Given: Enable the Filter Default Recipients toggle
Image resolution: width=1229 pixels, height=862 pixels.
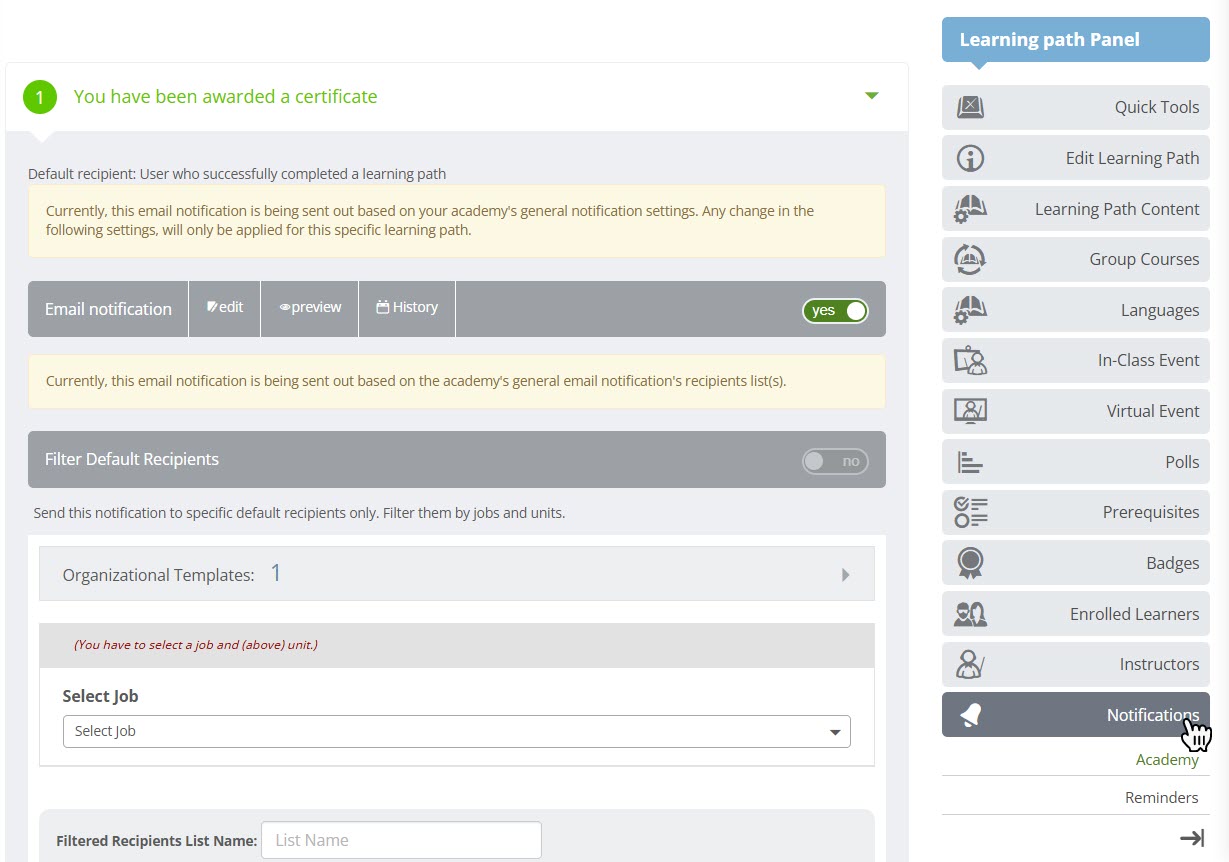Looking at the screenshot, I should coord(835,461).
